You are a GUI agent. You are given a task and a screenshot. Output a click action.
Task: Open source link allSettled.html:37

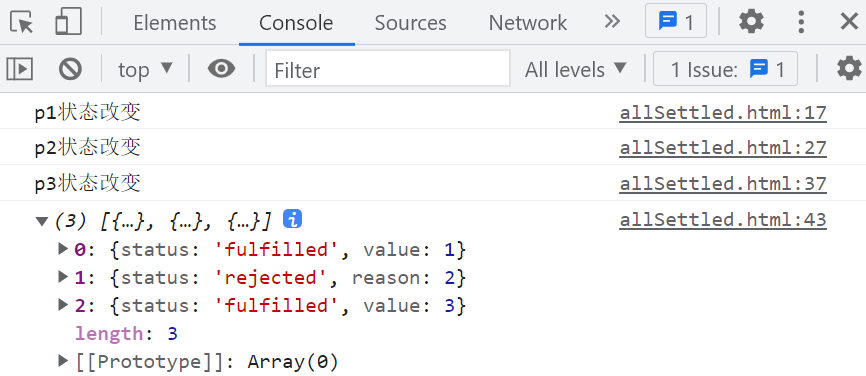coord(723,184)
